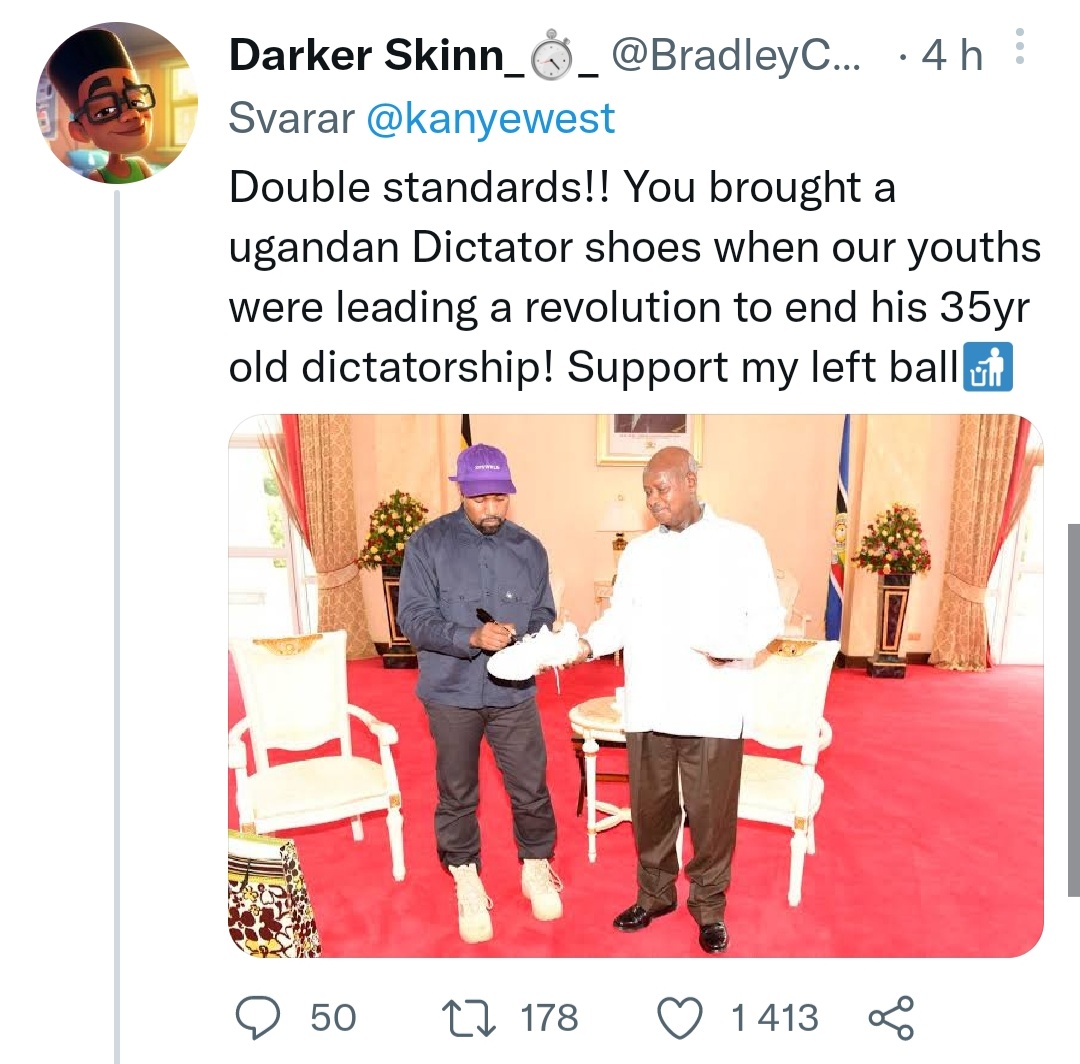Open the attached photo of two men
Viewport: 1080px width, 1064px height.
coord(635,685)
